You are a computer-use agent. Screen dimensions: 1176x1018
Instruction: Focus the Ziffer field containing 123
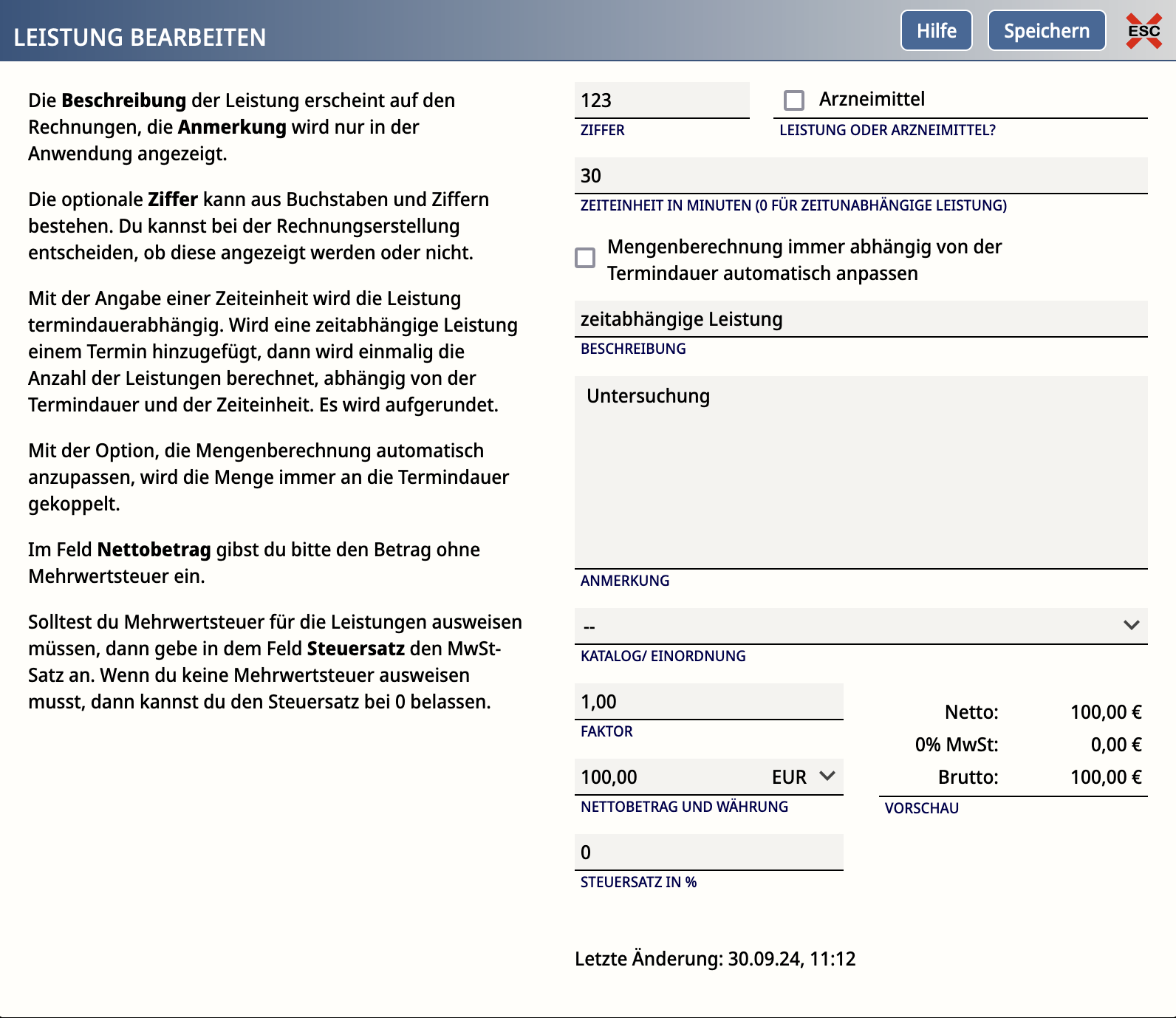(x=662, y=100)
